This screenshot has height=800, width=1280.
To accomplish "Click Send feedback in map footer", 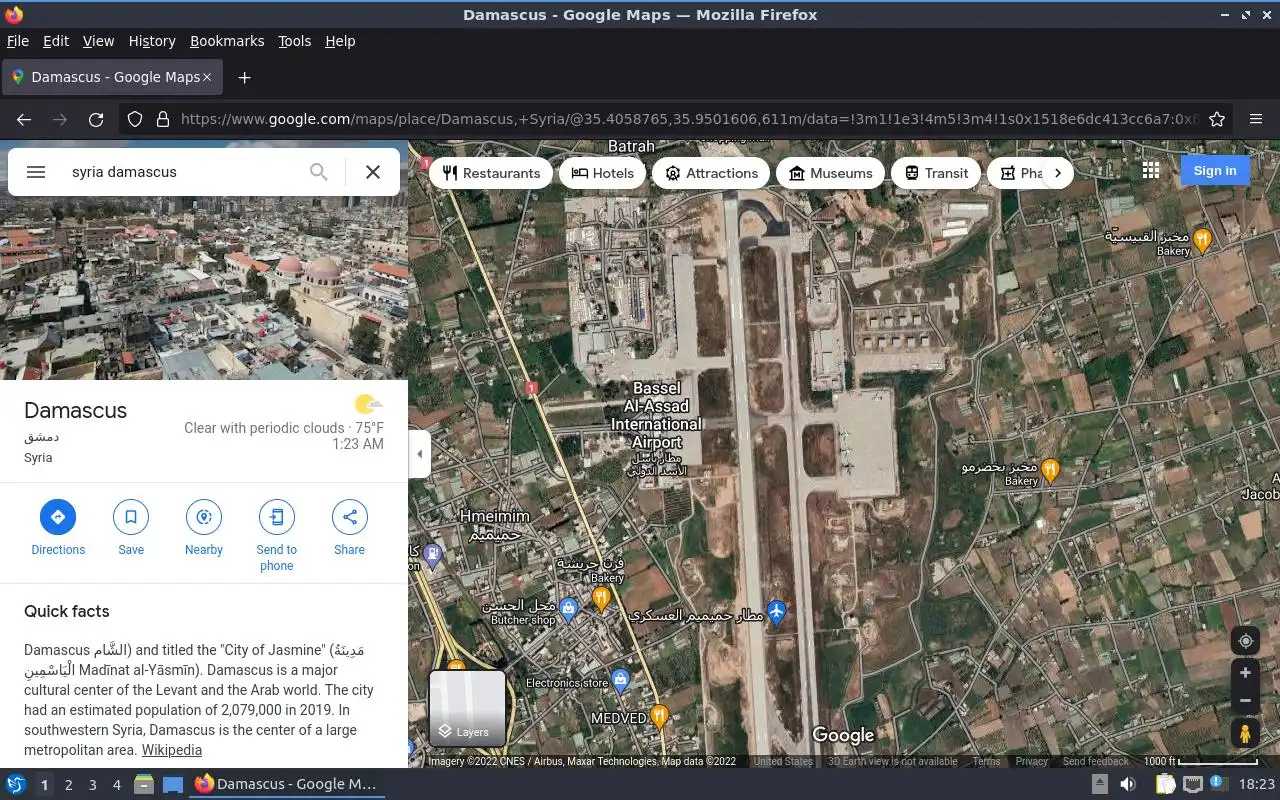I will [x=1095, y=761].
